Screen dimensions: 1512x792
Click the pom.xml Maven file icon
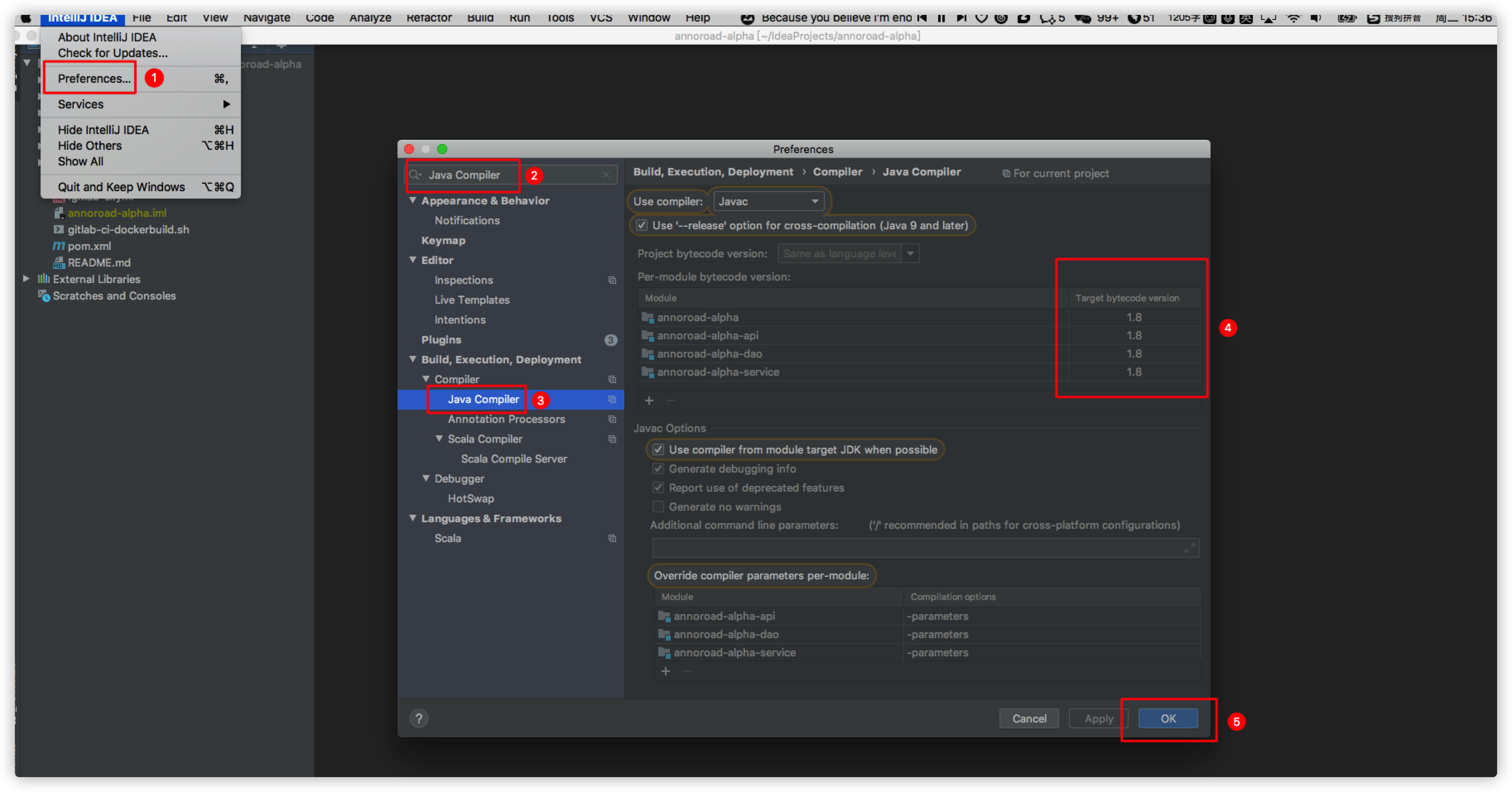(59, 246)
